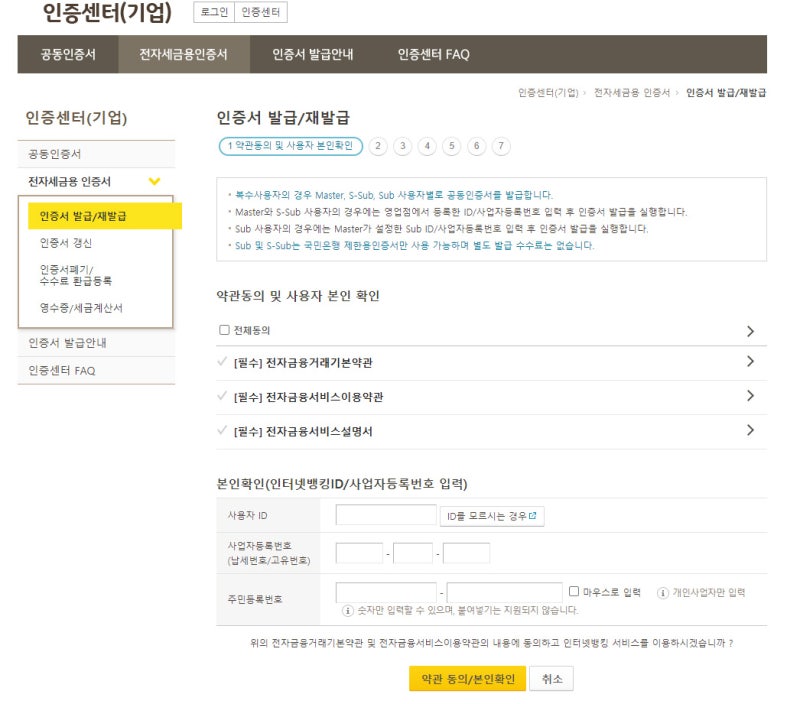Open 인증서 갱신 in the sidebar
This screenshot has height=704, width=800.
[x=66, y=243]
